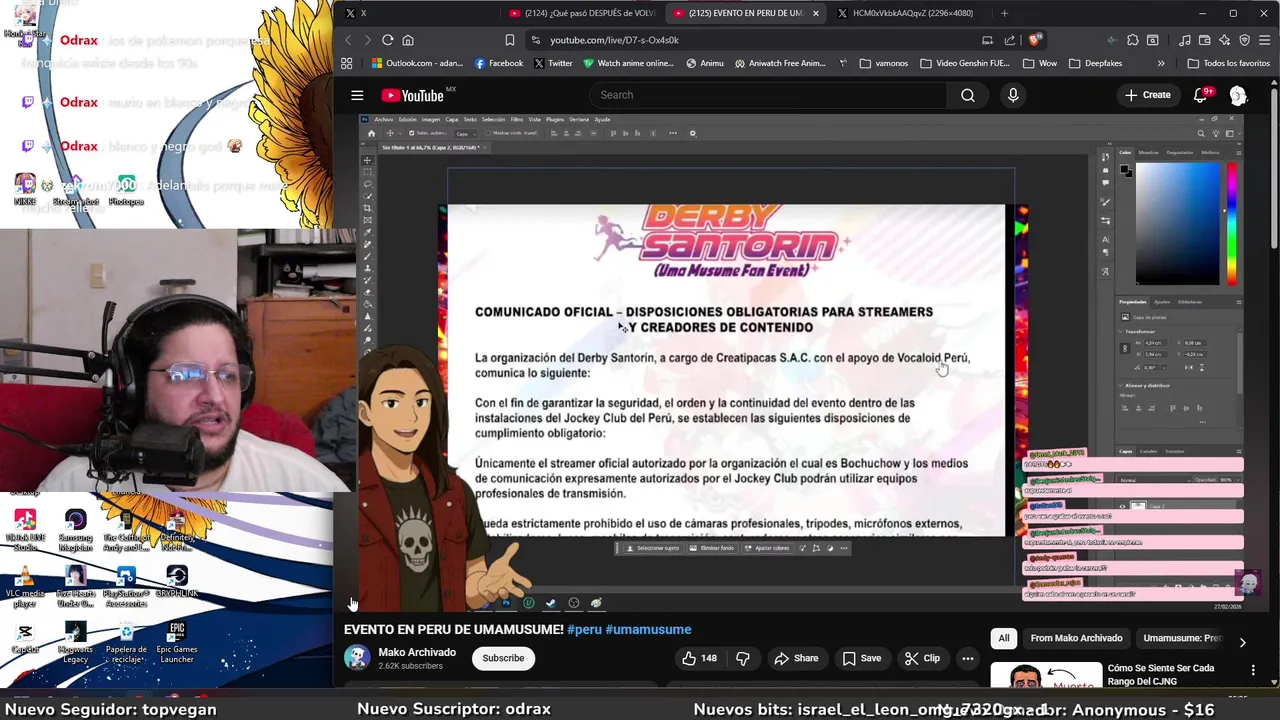Click the Brave shields lion icon
The image size is (1280, 720).
pyautogui.click(x=1034, y=40)
